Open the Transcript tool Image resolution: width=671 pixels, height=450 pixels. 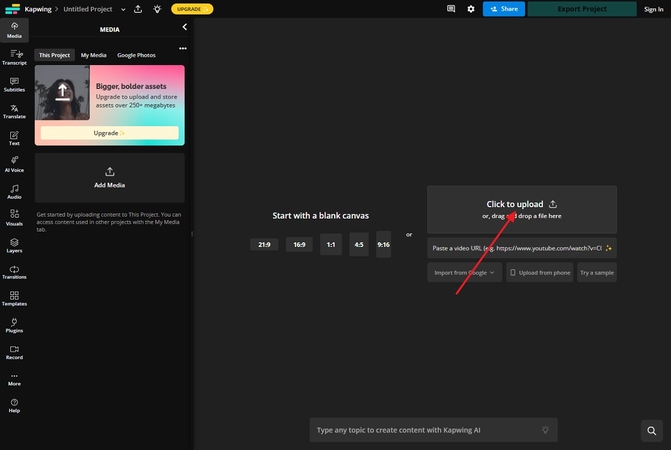(14, 57)
